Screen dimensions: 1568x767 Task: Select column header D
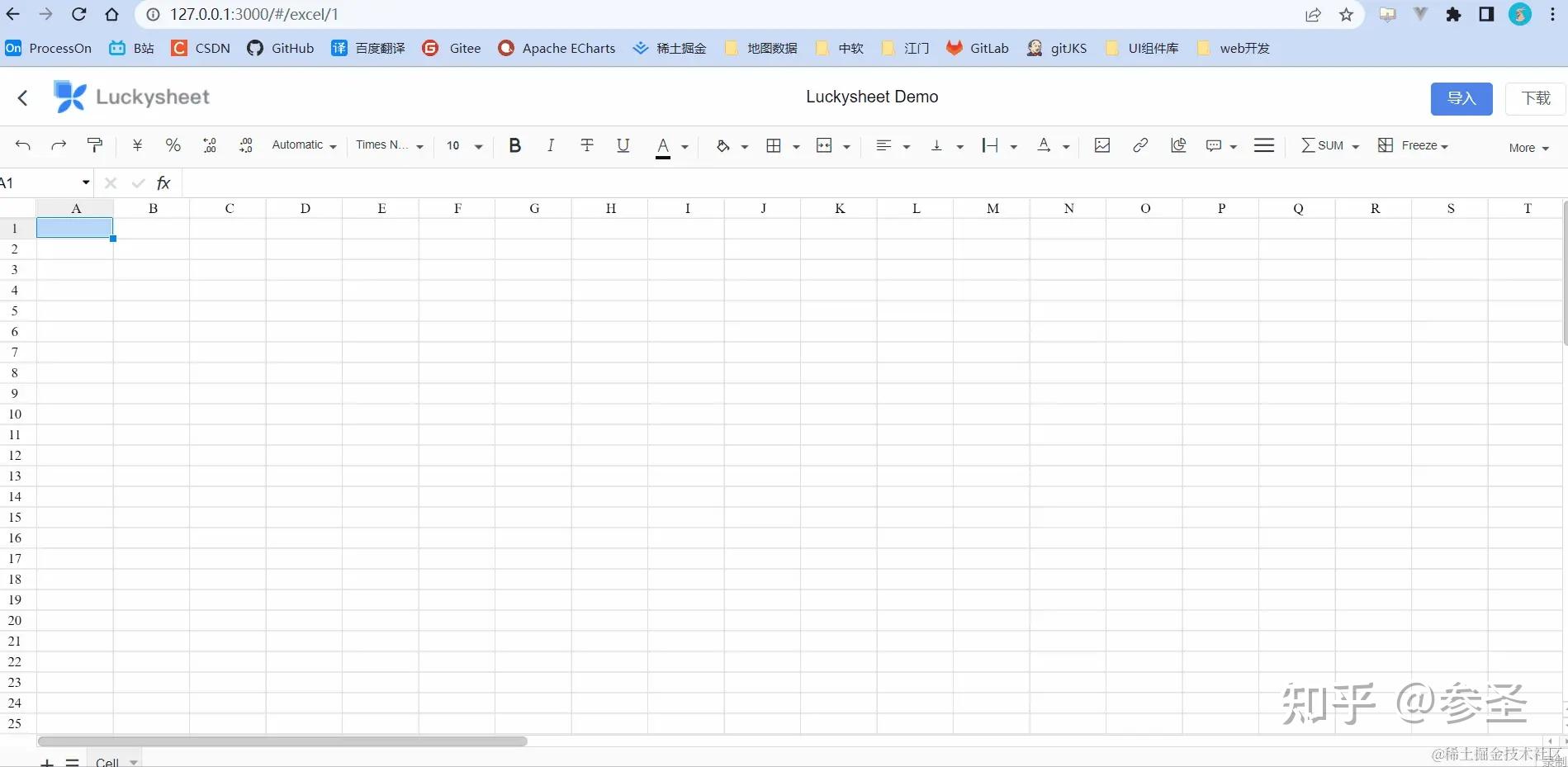tap(305, 208)
